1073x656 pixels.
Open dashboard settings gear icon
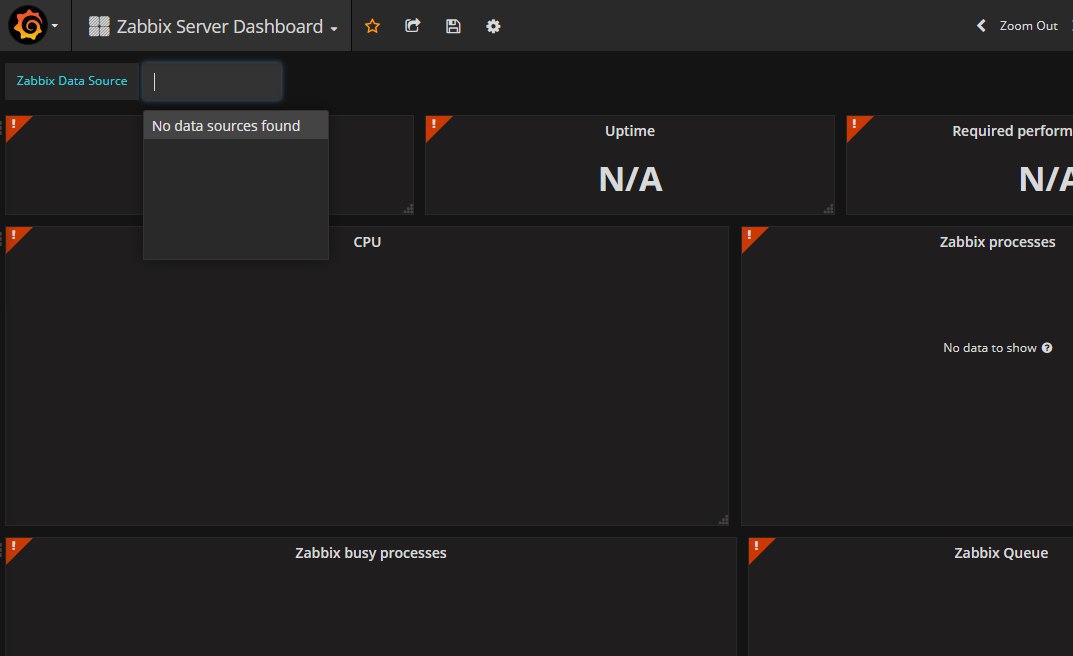pyautogui.click(x=493, y=26)
